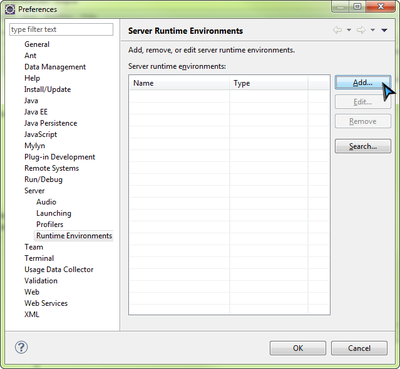Select Validation preferences category
The height and width of the screenshot is (369, 400).
pyautogui.click(x=41, y=281)
